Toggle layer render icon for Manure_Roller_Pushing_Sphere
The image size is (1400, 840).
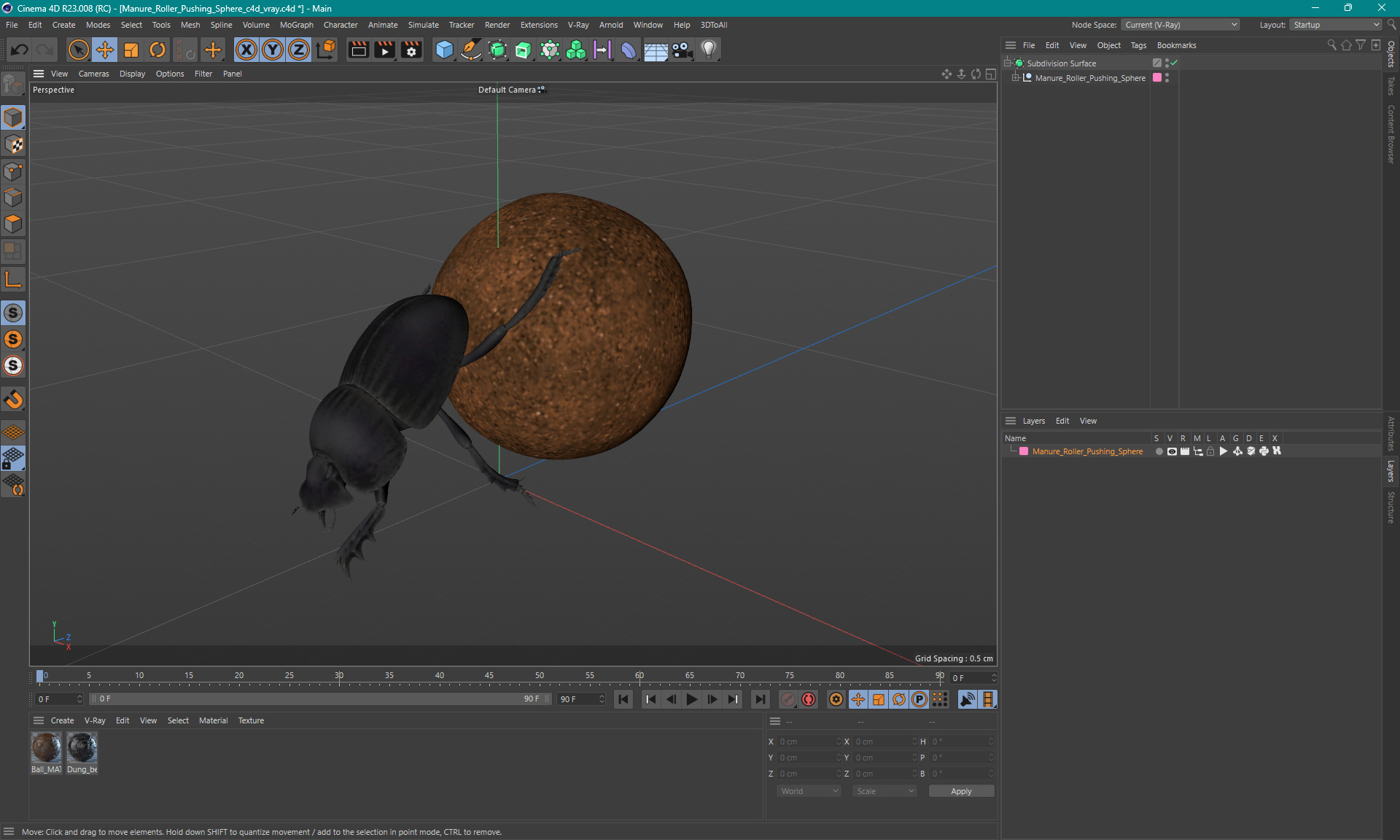1185,451
